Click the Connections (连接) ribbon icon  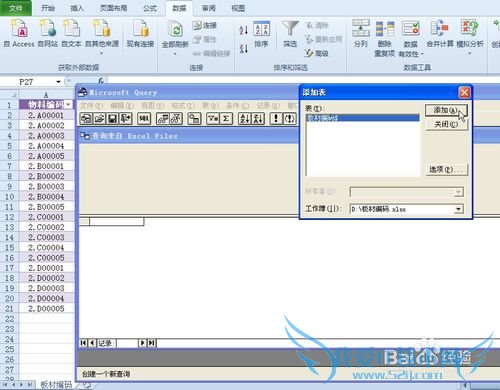204,25
